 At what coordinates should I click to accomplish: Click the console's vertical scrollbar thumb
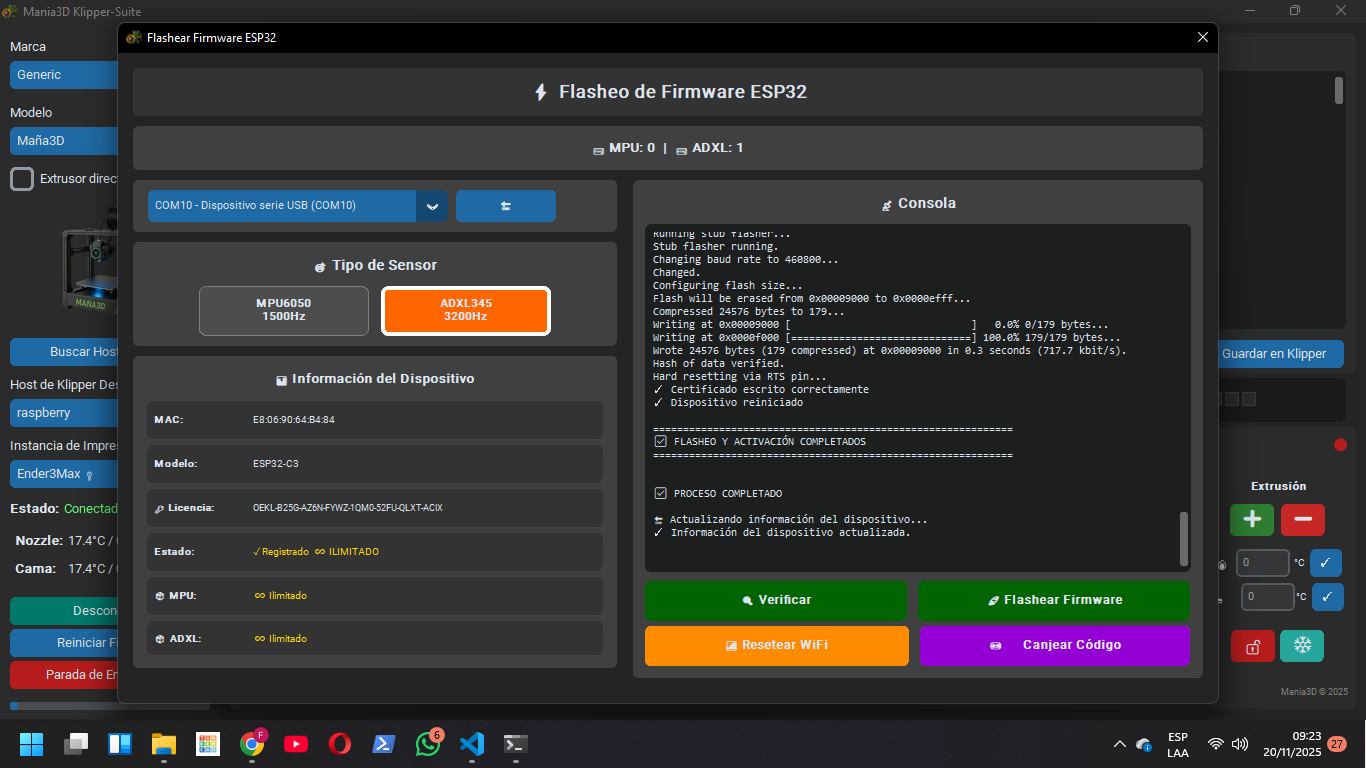(x=1184, y=538)
